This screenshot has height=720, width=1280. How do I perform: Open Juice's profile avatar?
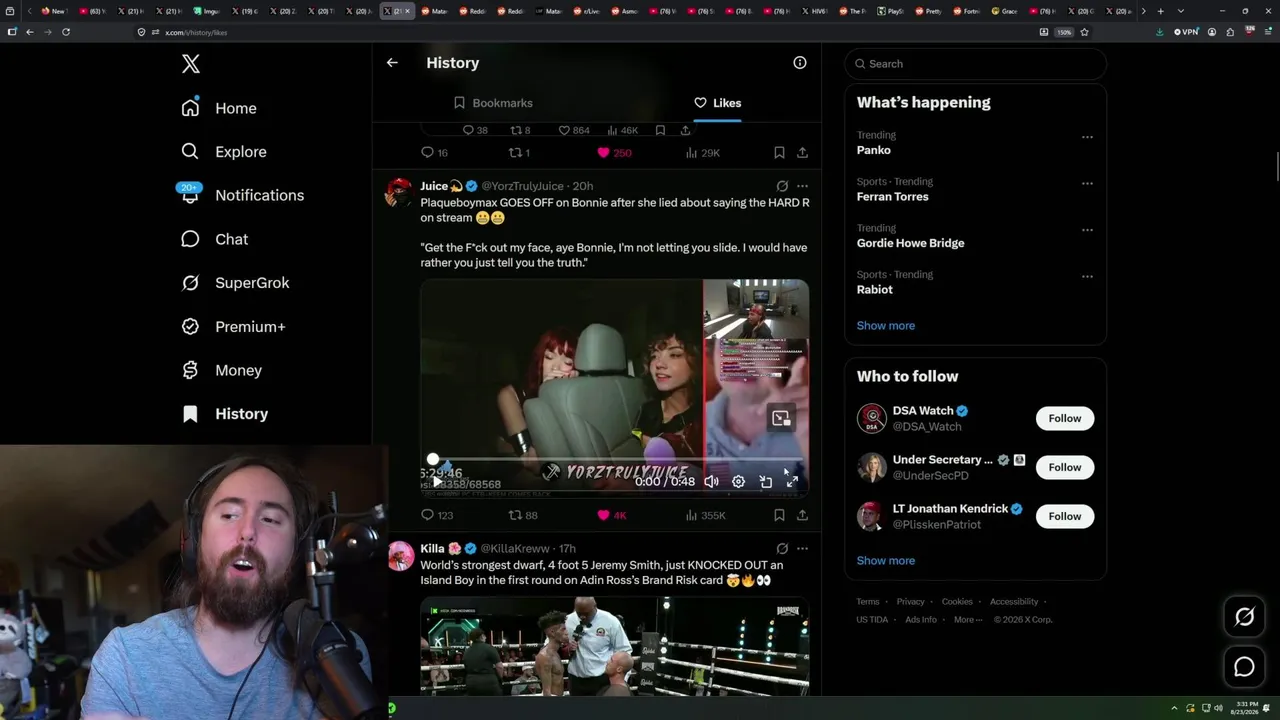[x=399, y=192]
